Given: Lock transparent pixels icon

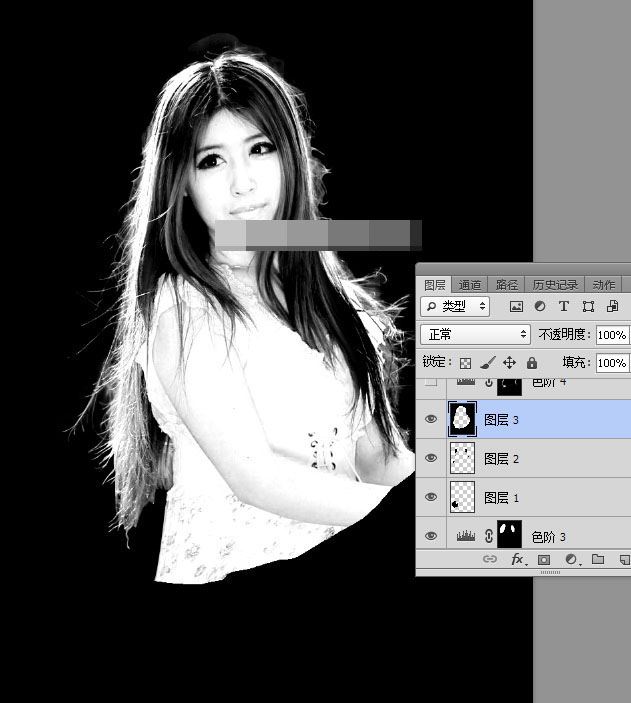Looking at the screenshot, I should pyautogui.click(x=465, y=363).
